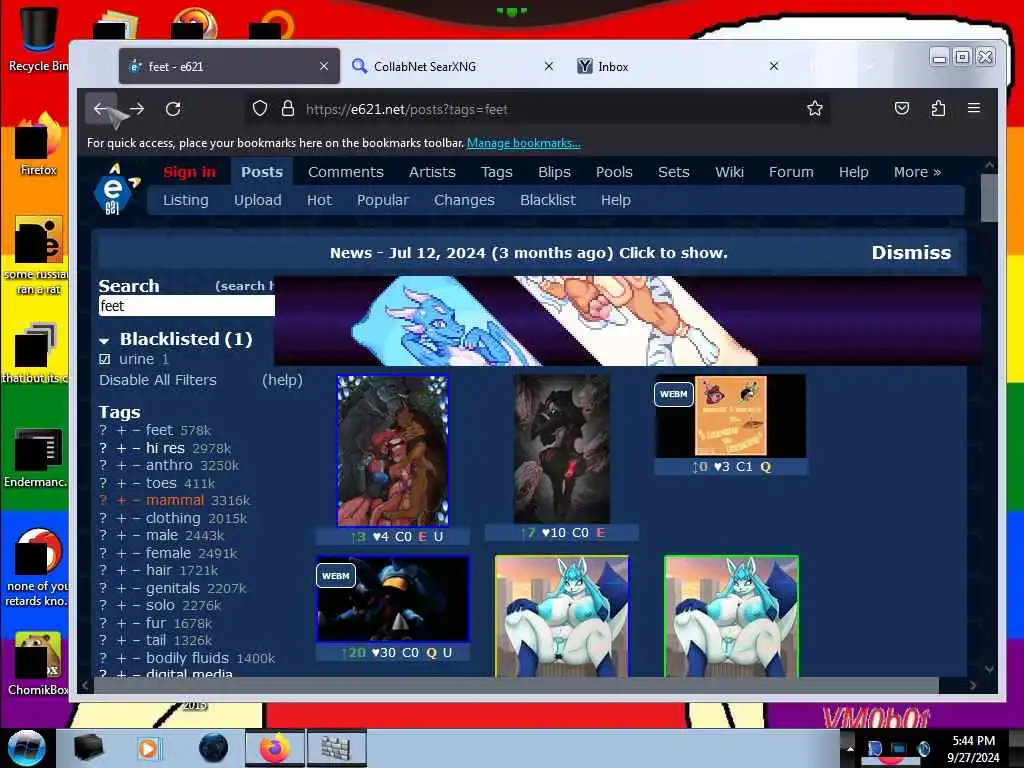
Task: Save the page to Pocket
Action: pos(902,108)
